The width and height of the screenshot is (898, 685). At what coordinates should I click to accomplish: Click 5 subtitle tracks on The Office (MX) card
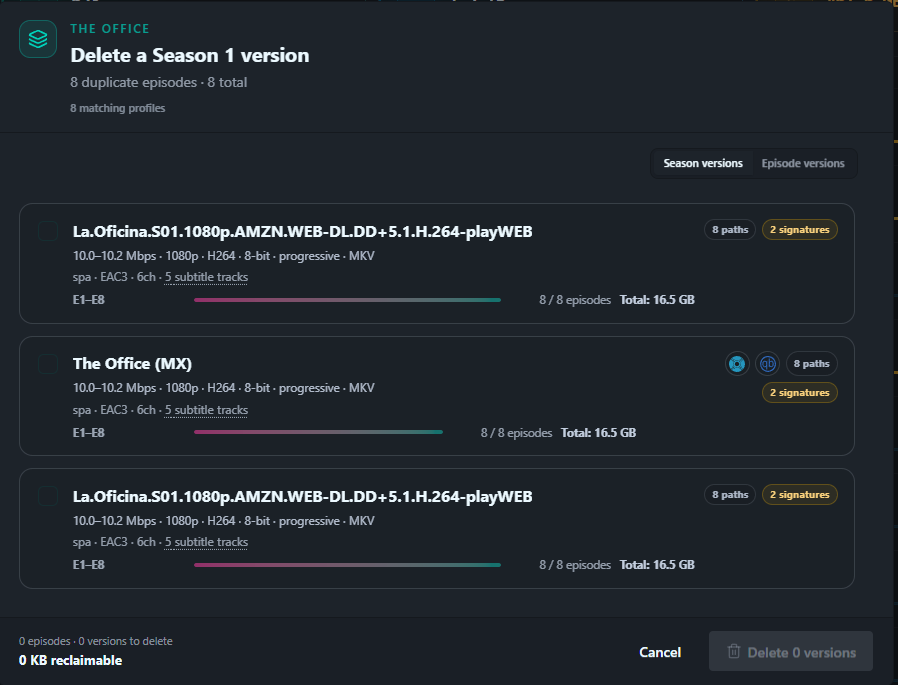(206, 410)
